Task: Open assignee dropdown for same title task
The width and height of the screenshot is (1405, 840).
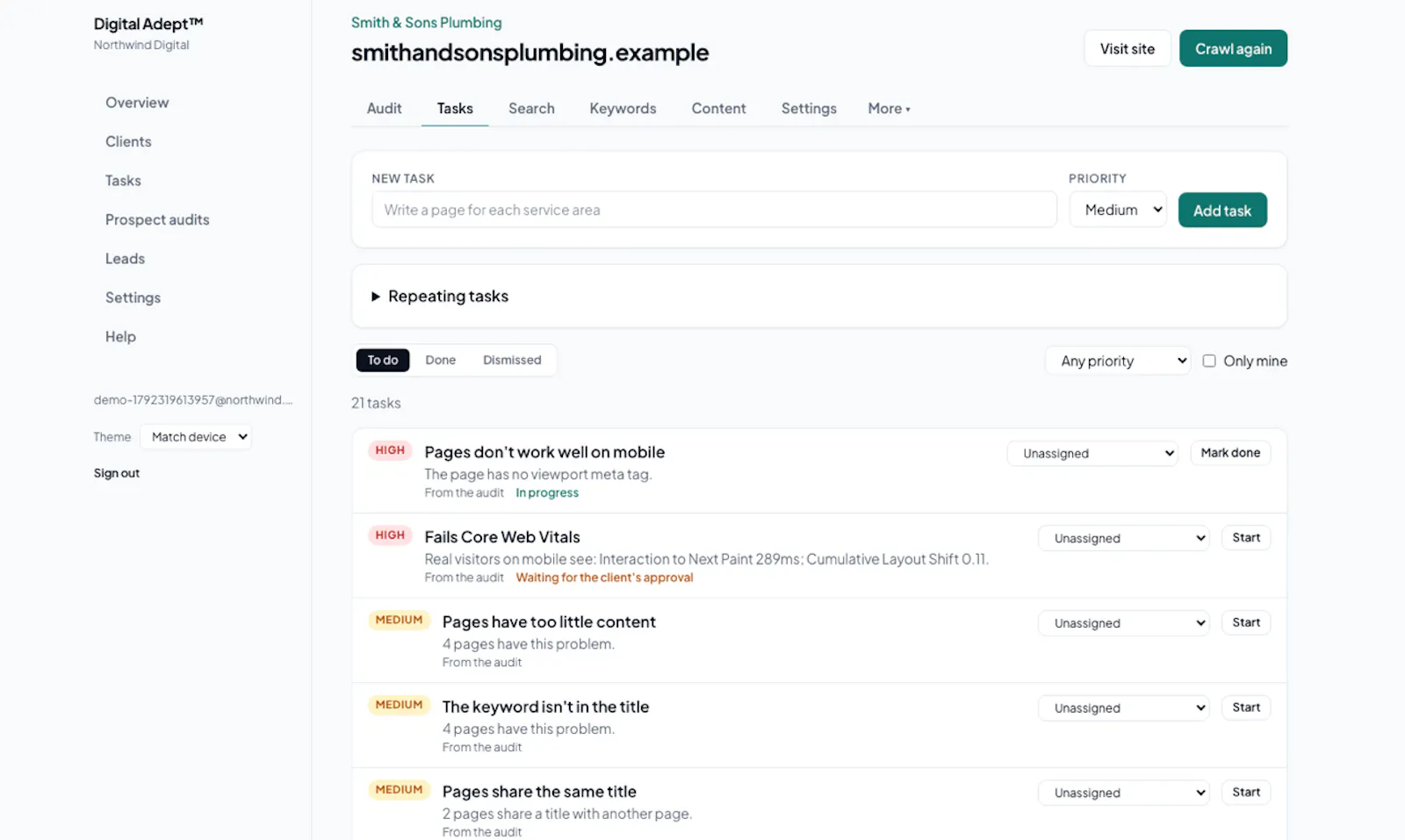Action: coord(1124,793)
